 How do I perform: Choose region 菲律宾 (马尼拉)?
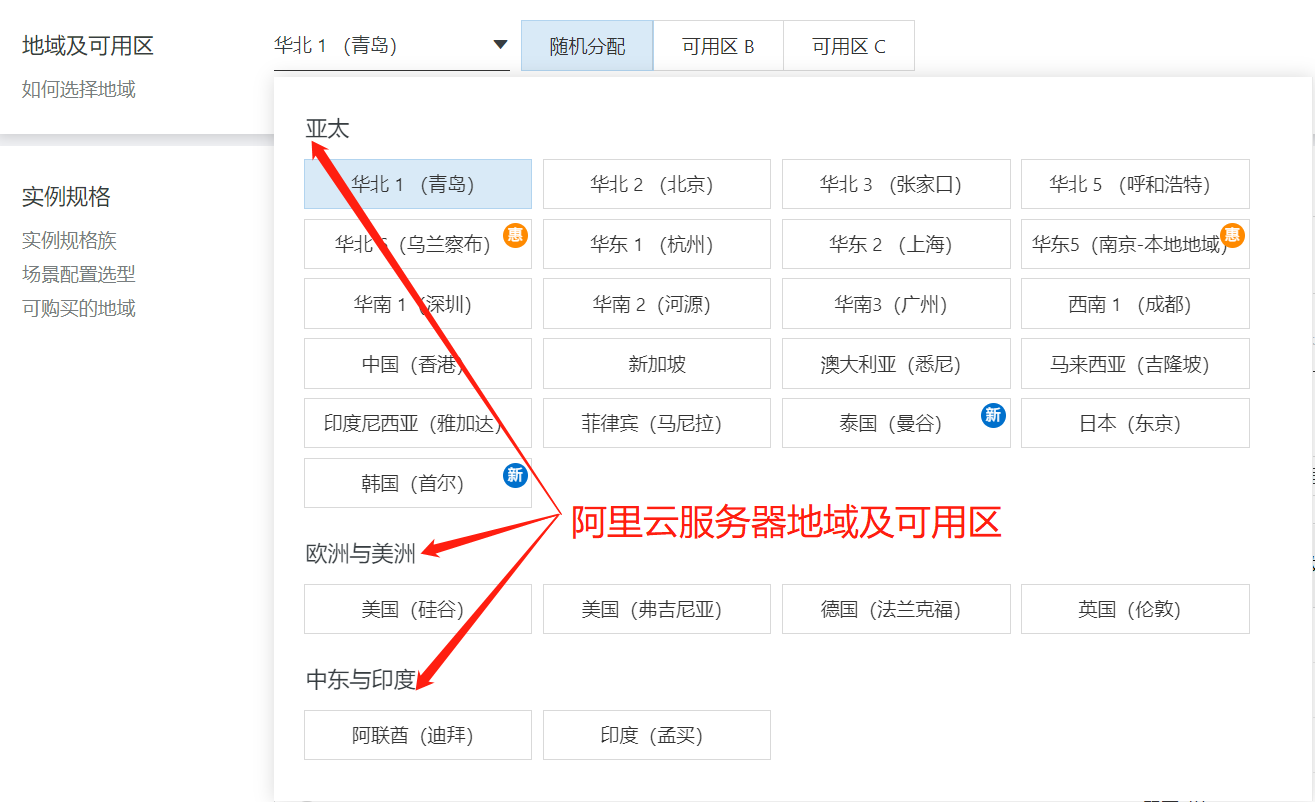657,423
